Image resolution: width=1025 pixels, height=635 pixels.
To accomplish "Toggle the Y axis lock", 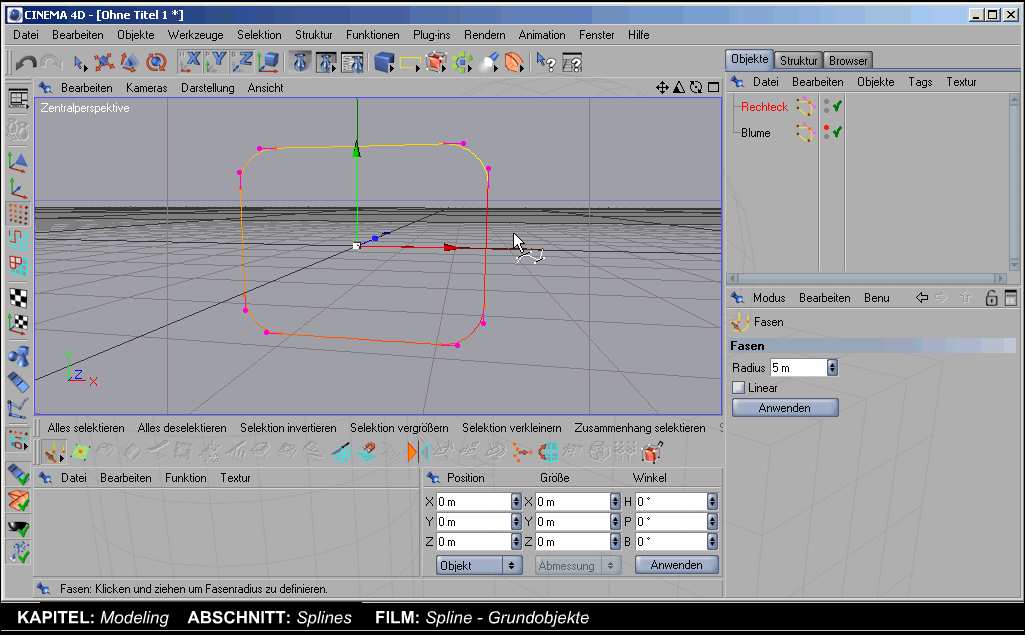I will coord(216,62).
